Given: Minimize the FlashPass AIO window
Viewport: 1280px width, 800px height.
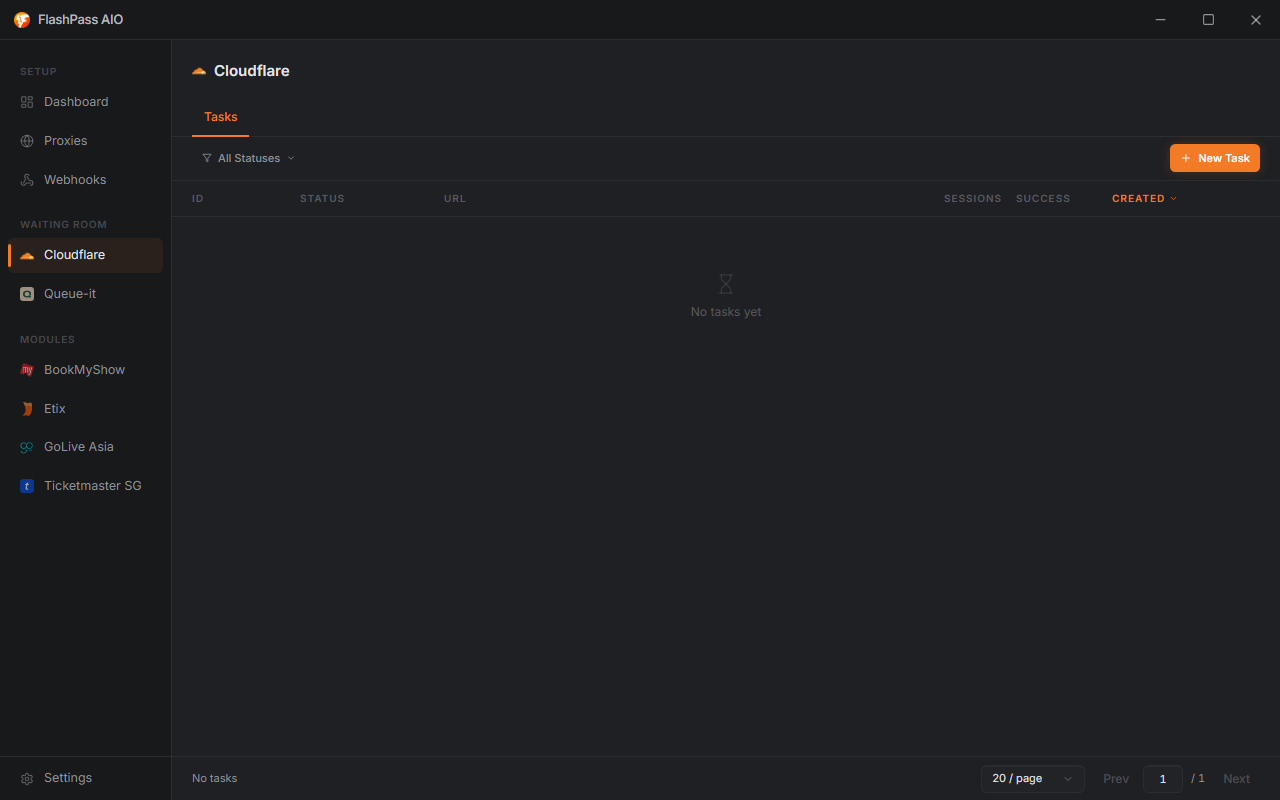Looking at the screenshot, I should point(1161,20).
